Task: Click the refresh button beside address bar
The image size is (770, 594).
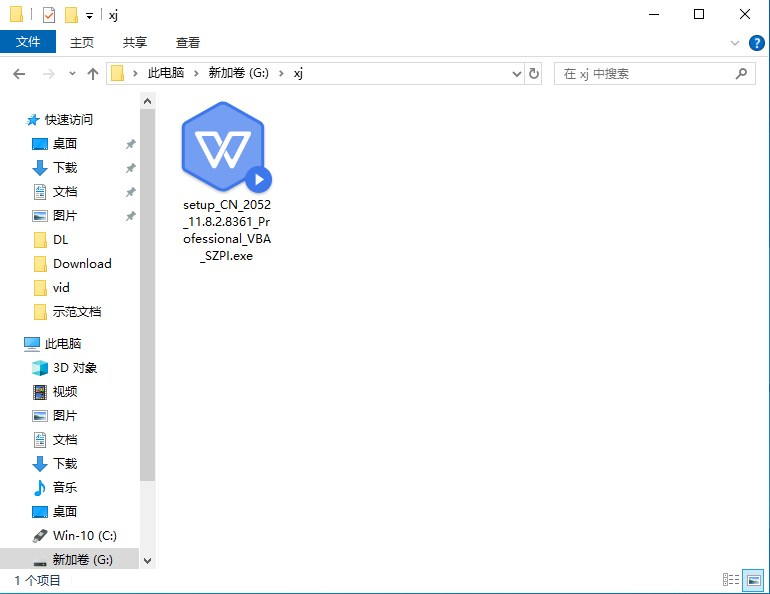Action: click(x=534, y=74)
